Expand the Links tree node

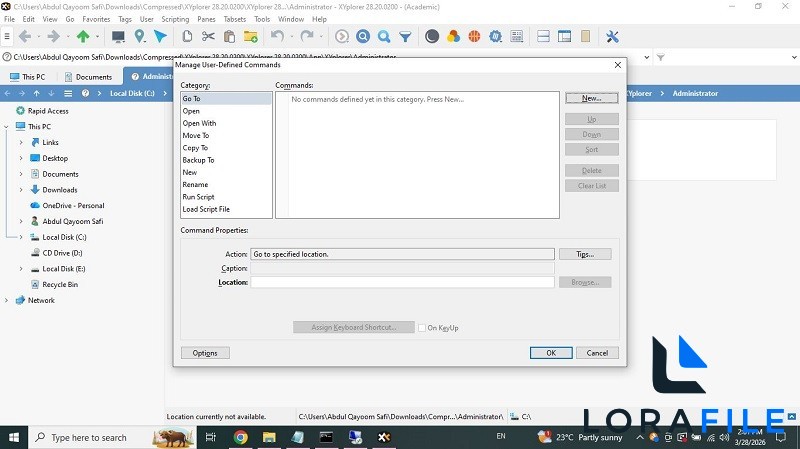pyautogui.click(x=21, y=142)
